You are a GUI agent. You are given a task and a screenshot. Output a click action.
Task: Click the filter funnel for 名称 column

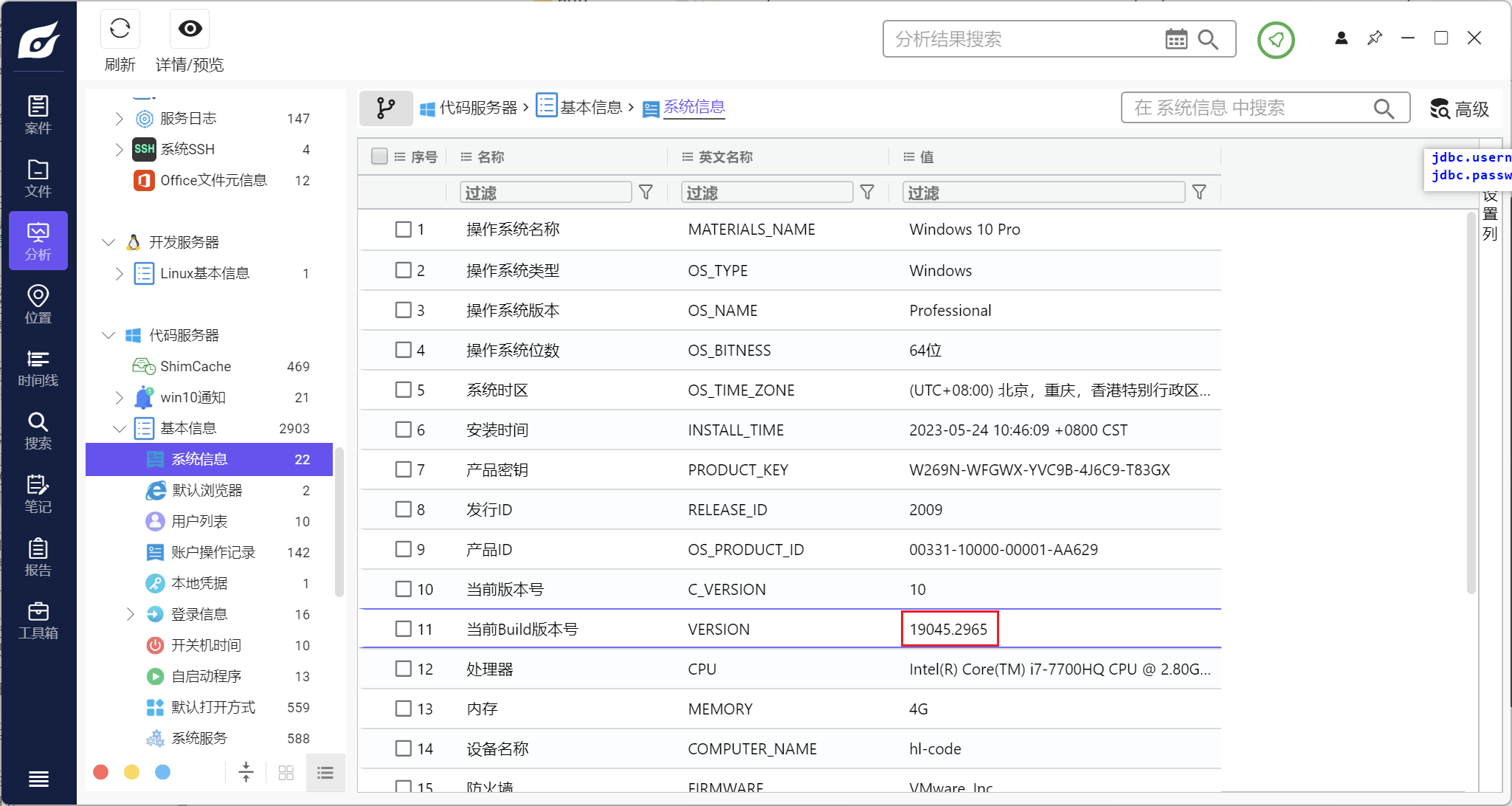coord(646,193)
